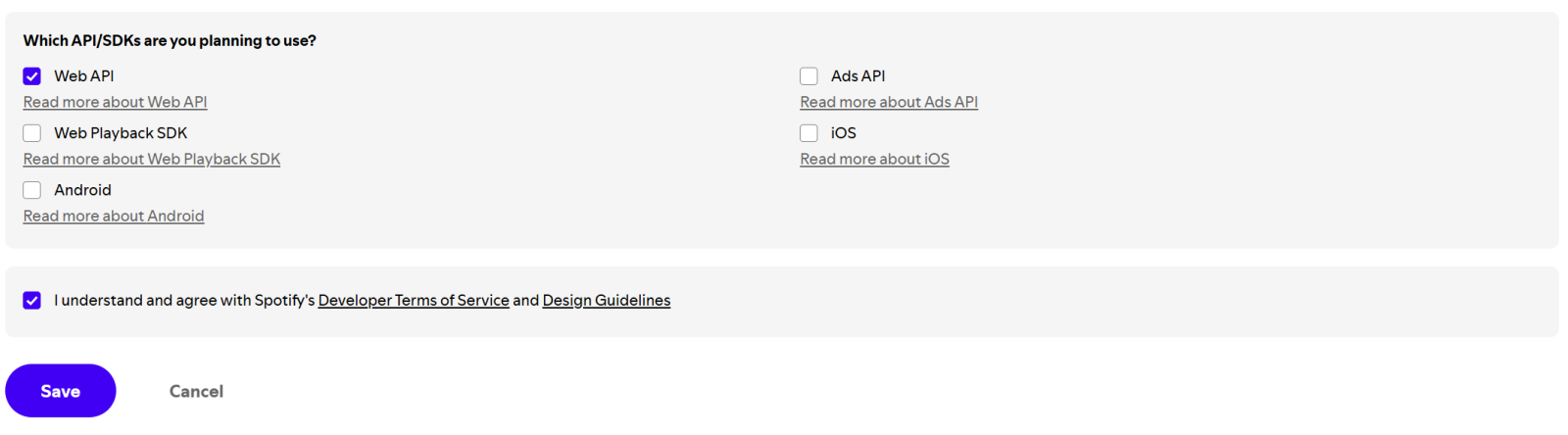Click the 'Android' option label text
The width and height of the screenshot is (1568, 435).
[82, 190]
